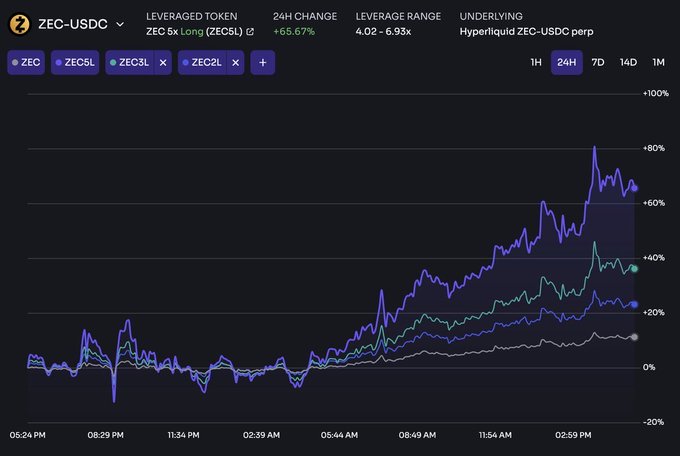Toggle the ZEC2L series chip

click(x=202, y=62)
